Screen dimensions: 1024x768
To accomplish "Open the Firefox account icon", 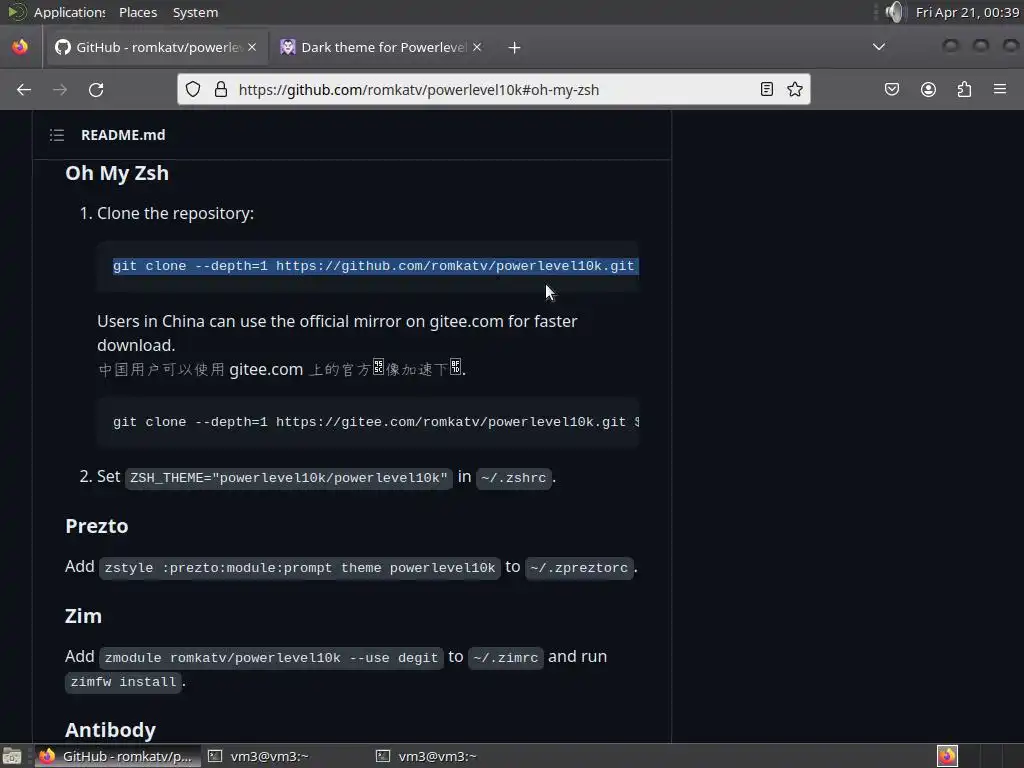I will (928, 89).
